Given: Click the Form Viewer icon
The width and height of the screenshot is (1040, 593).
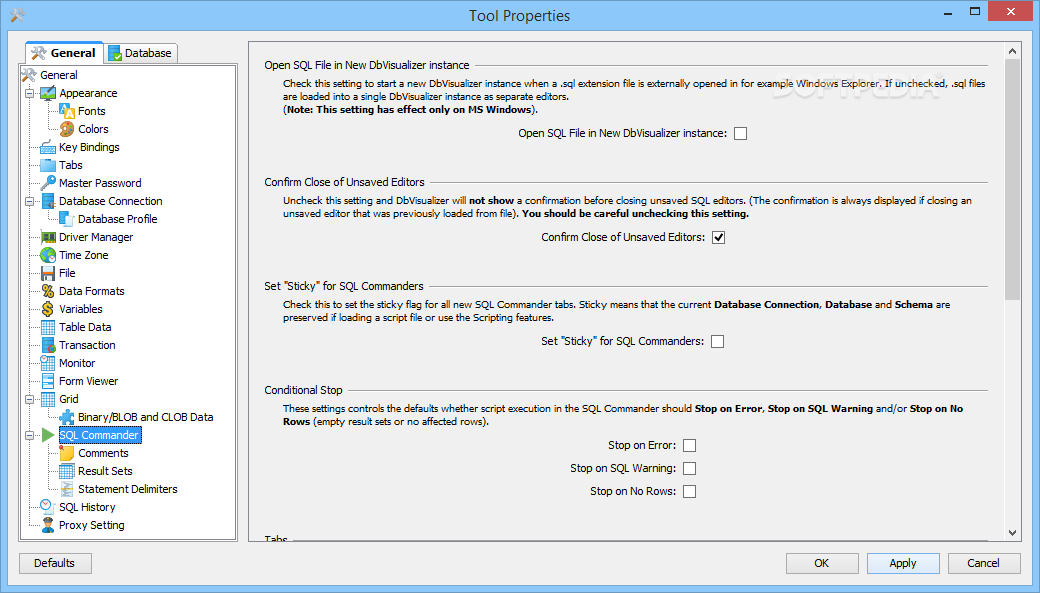Looking at the screenshot, I should click(48, 381).
